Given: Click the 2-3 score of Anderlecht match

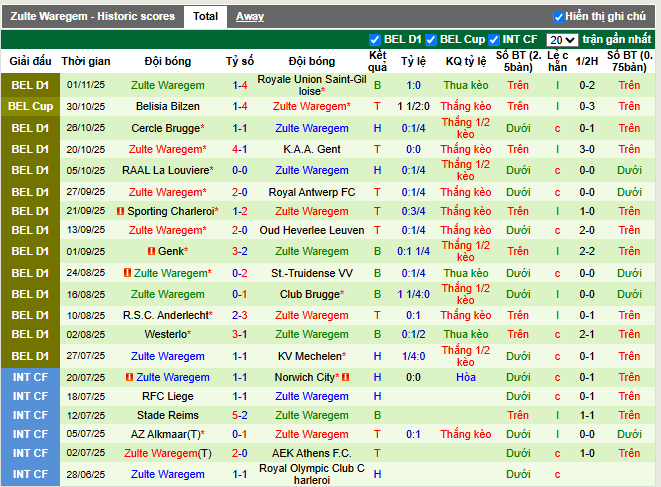Looking at the screenshot, I should pos(240,315).
